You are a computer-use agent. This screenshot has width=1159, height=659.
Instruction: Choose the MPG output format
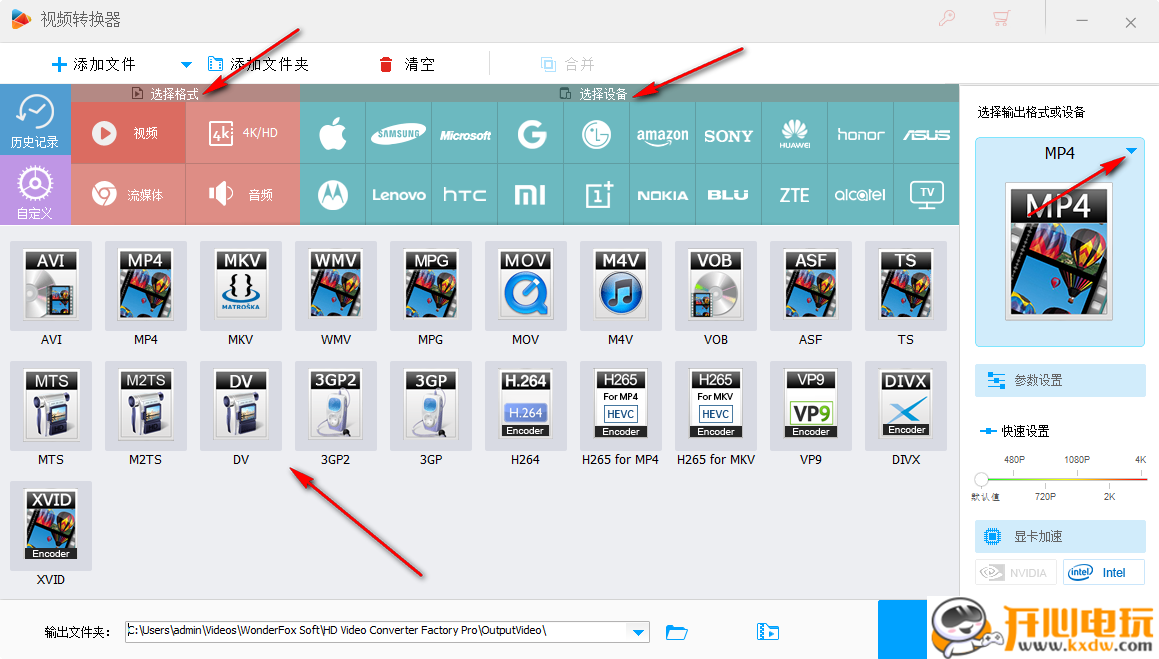click(x=431, y=286)
